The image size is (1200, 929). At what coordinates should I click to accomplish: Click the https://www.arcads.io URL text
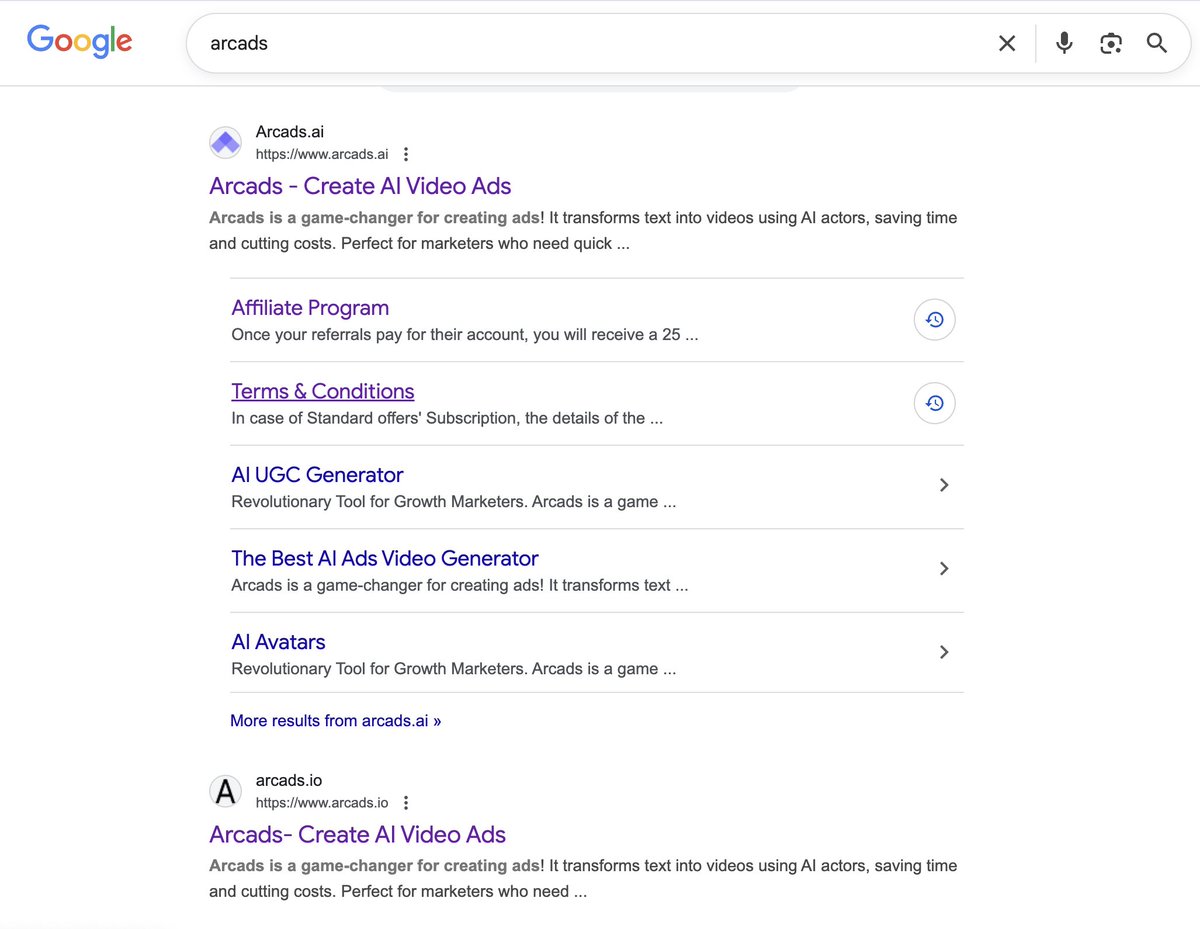(322, 802)
